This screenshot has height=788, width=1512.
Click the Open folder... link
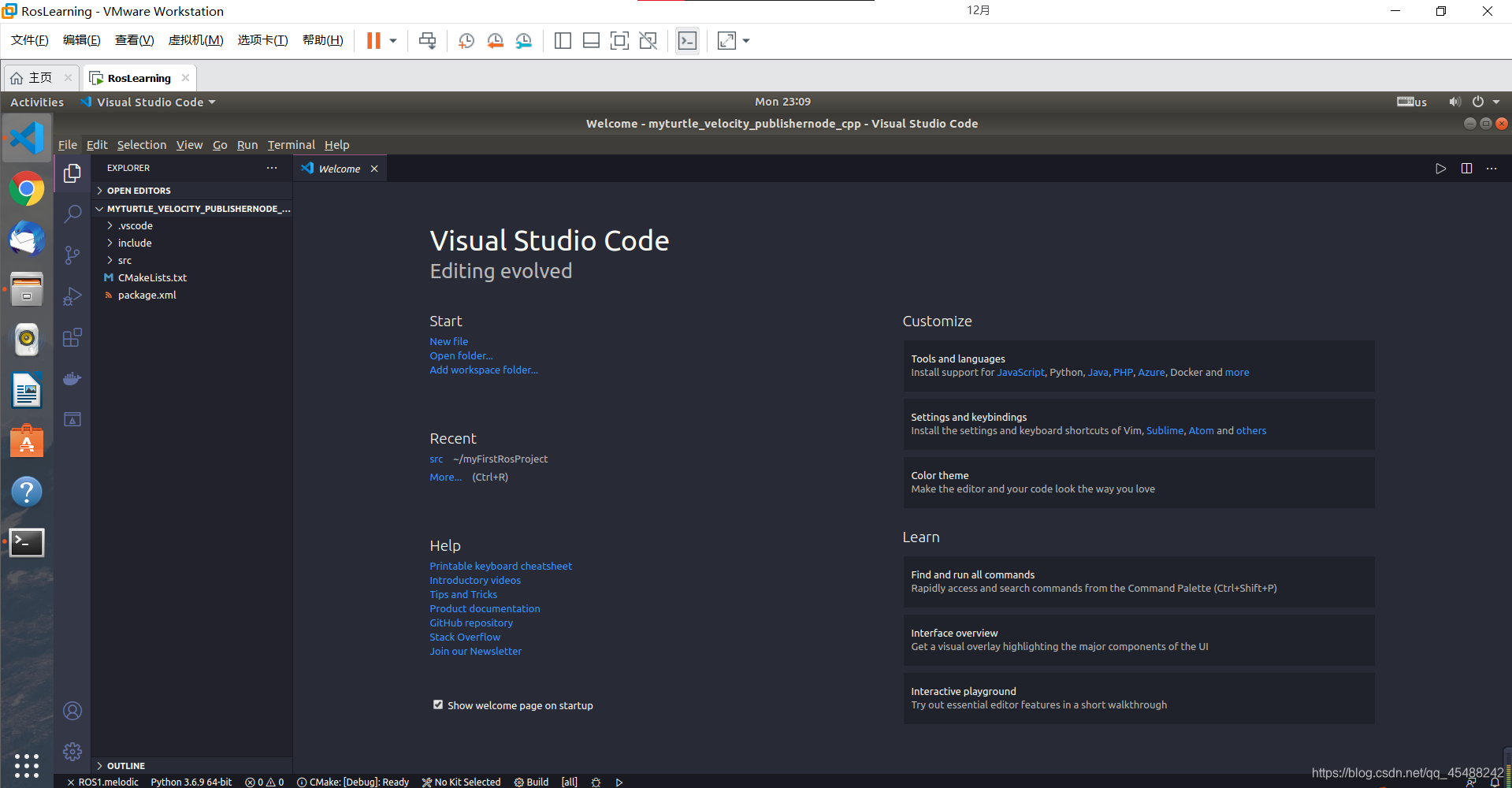click(461, 355)
